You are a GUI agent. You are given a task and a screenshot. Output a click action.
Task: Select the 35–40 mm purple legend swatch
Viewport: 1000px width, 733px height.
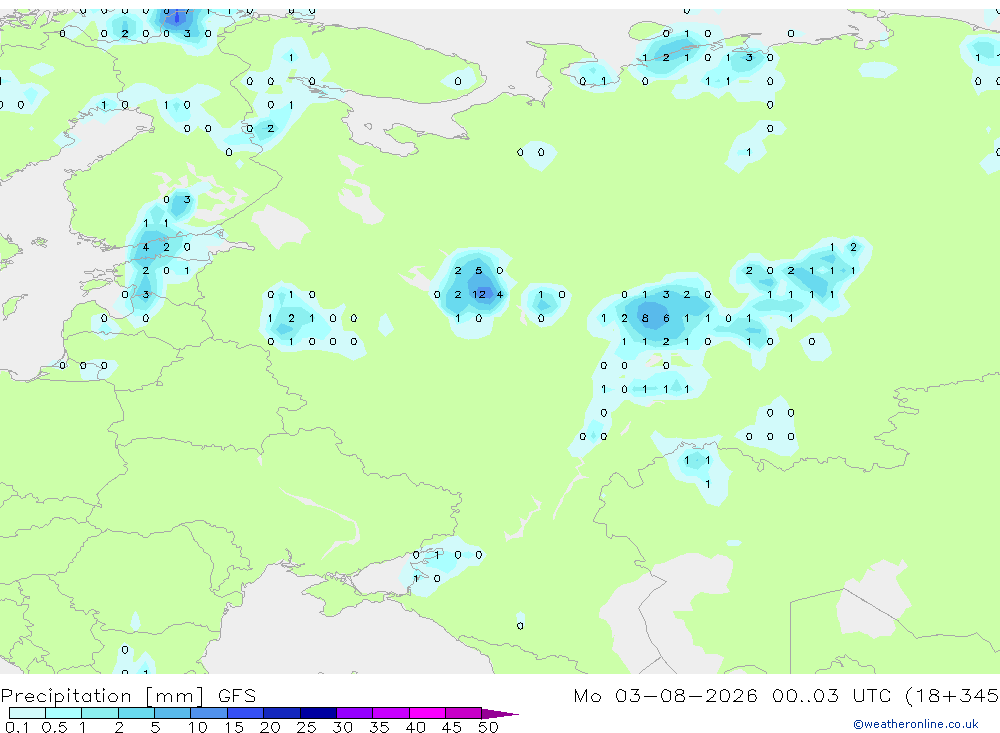click(x=391, y=713)
